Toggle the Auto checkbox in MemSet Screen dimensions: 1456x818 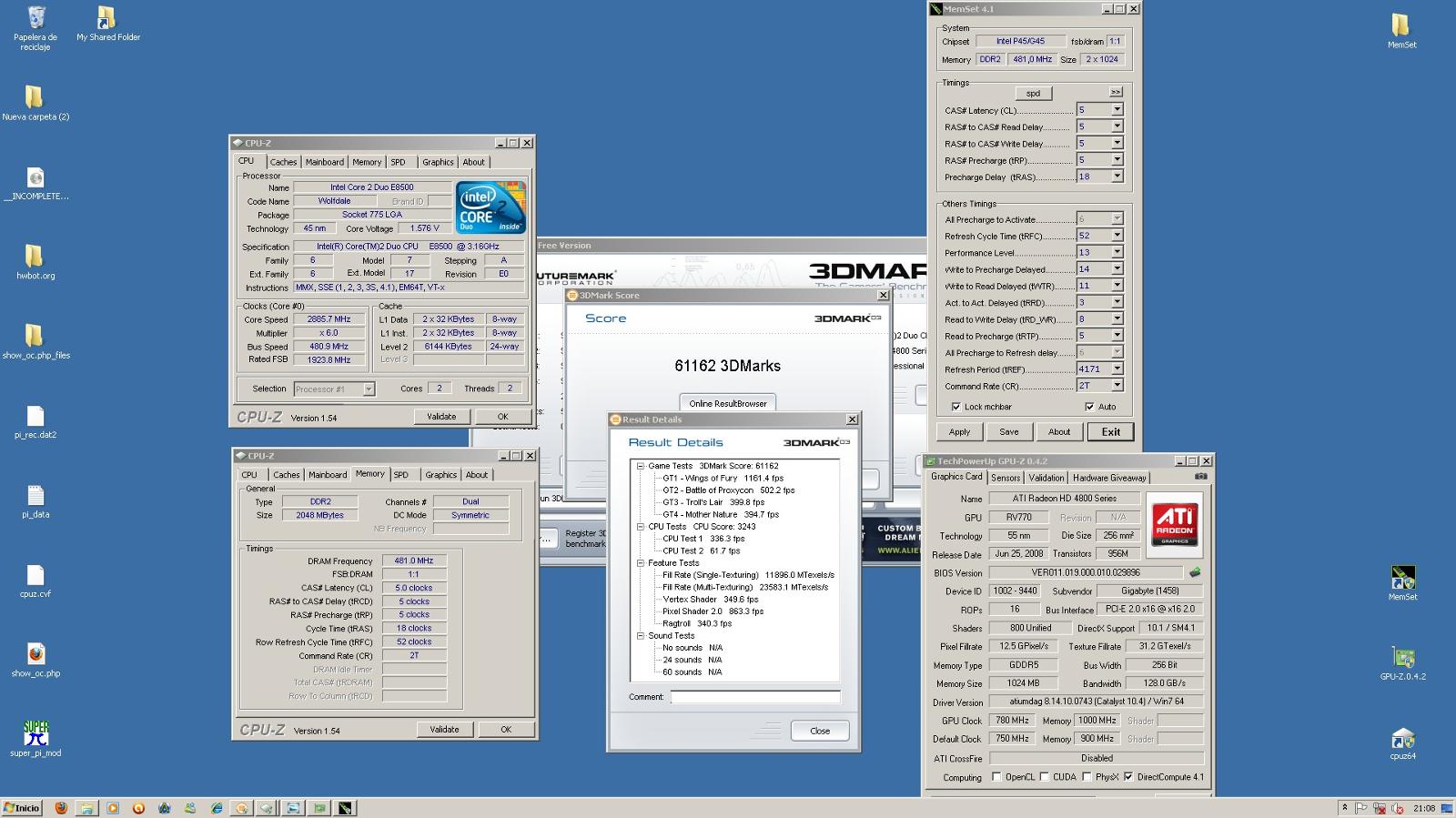(x=1089, y=407)
